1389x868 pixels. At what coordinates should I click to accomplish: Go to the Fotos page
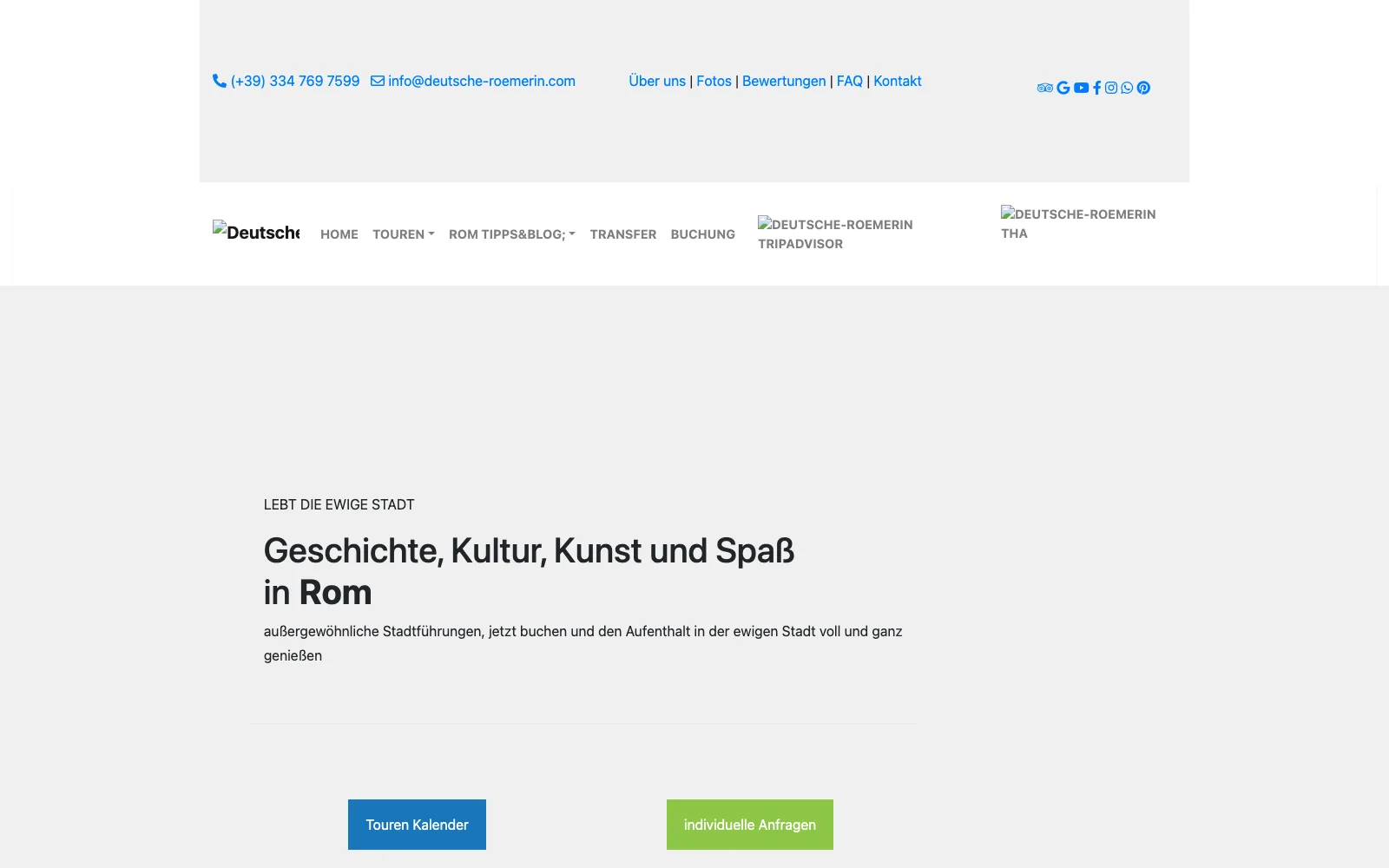pos(714,81)
